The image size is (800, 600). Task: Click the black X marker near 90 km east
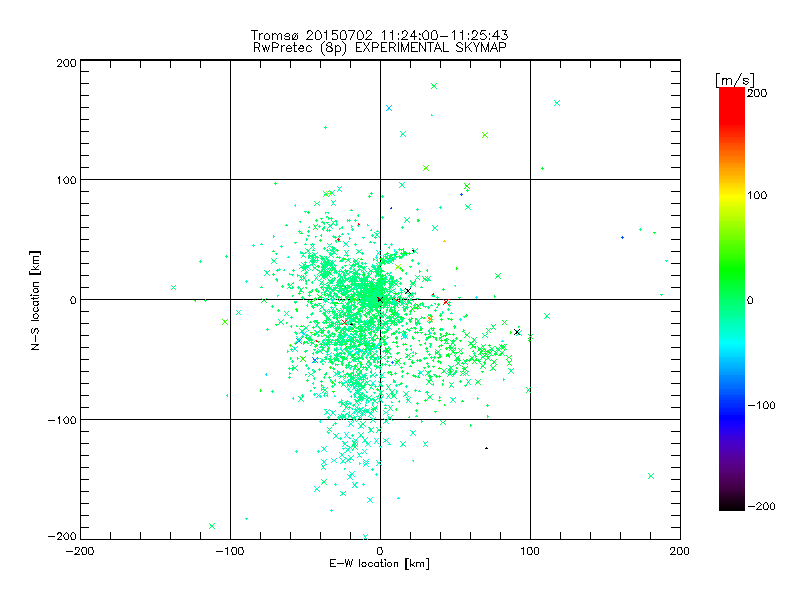pyautogui.click(x=517, y=332)
